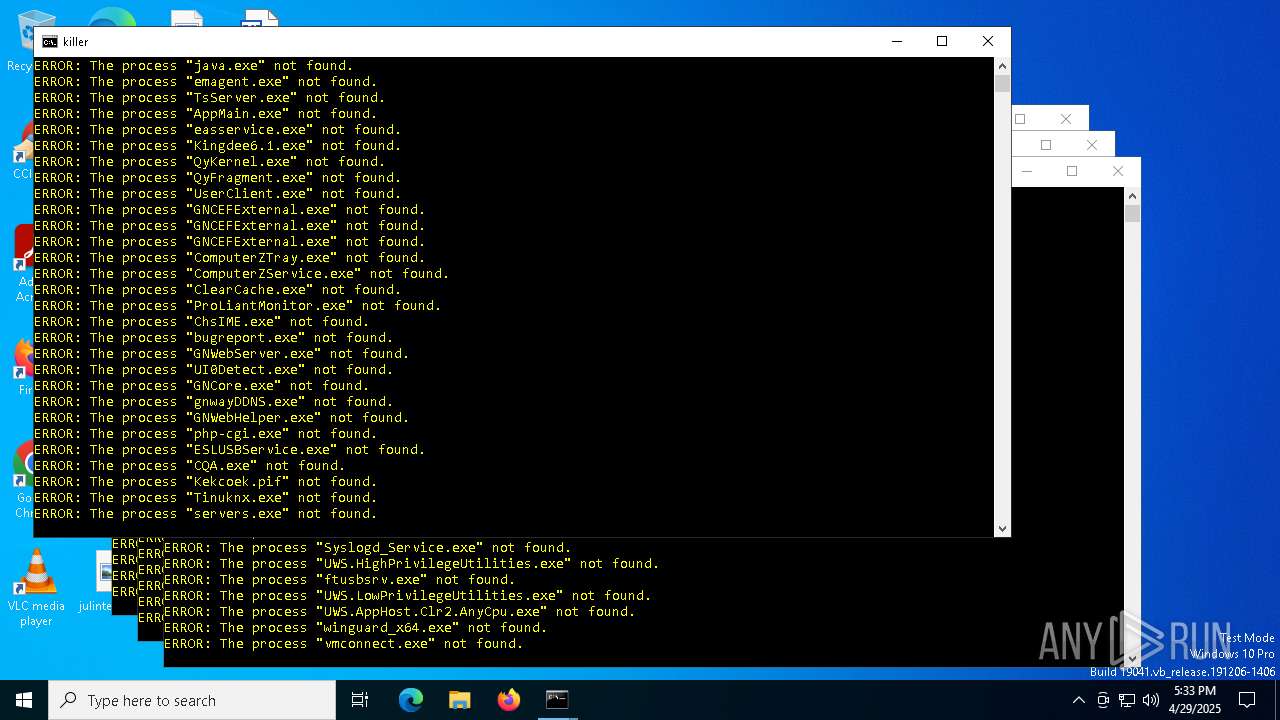Image resolution: width=1280 pixels, height=720 pixels.
Task: Click the taskbar search box
Action: (x=192, y=700)
